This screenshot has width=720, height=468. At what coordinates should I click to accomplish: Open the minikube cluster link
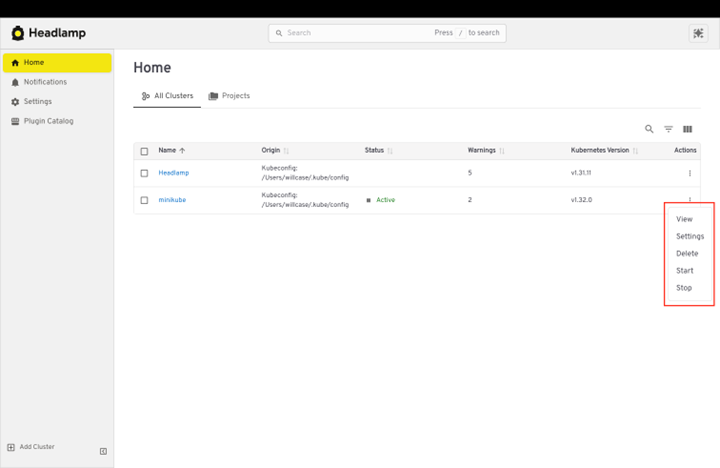[172, 200]
